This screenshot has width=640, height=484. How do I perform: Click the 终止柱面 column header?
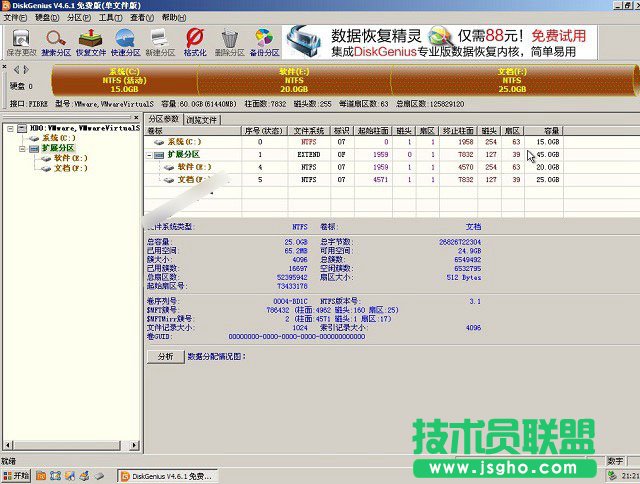pyautogui.click(x=458, y=131)
